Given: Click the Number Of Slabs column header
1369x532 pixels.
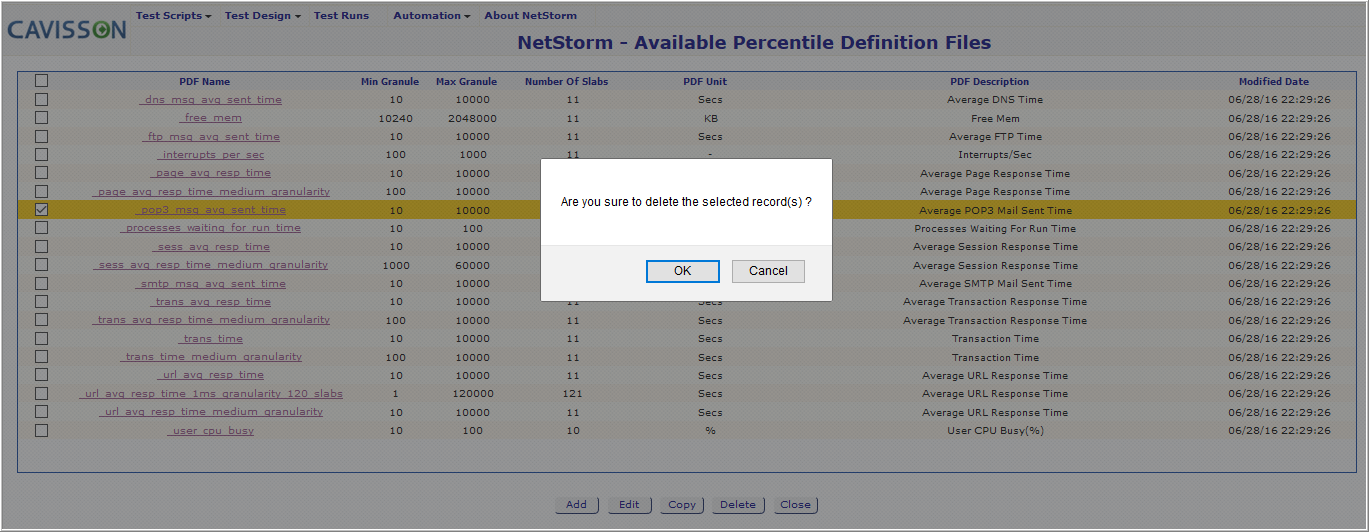Looking at the screenshot, I should pyautogui.click(x=566, y=82).
